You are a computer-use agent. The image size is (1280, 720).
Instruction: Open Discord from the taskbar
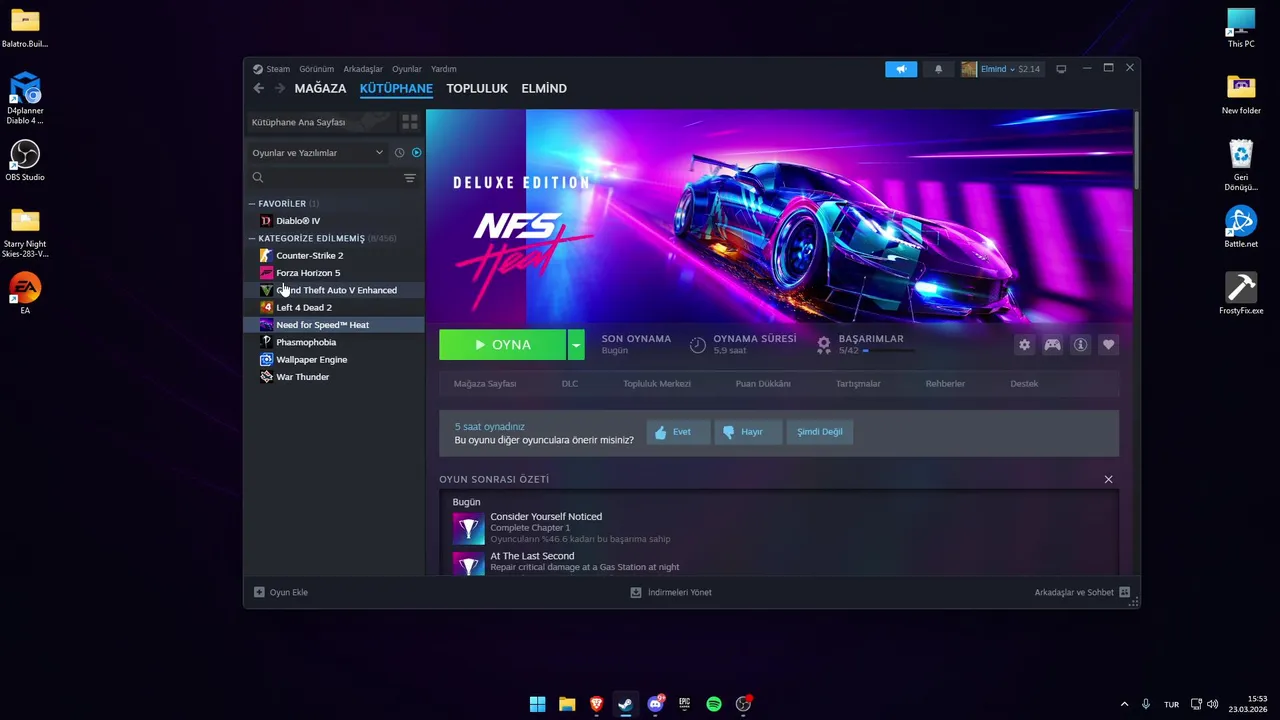(x=656, y=704)
